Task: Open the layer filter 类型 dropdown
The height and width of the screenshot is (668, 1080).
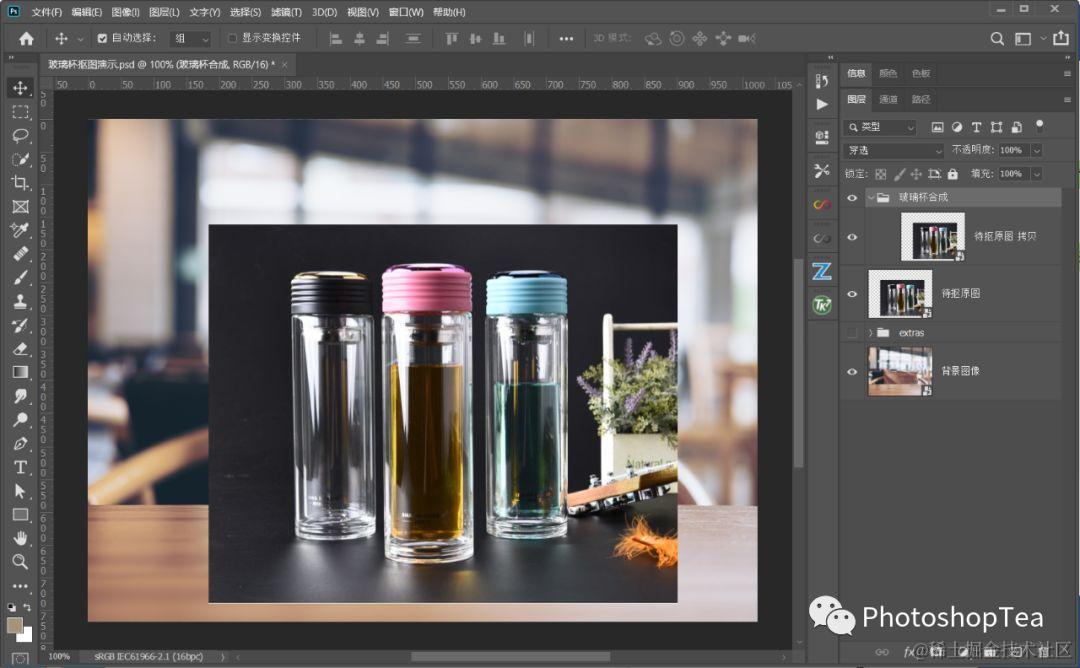Action: pyautogui.click(x=880, y=127)
